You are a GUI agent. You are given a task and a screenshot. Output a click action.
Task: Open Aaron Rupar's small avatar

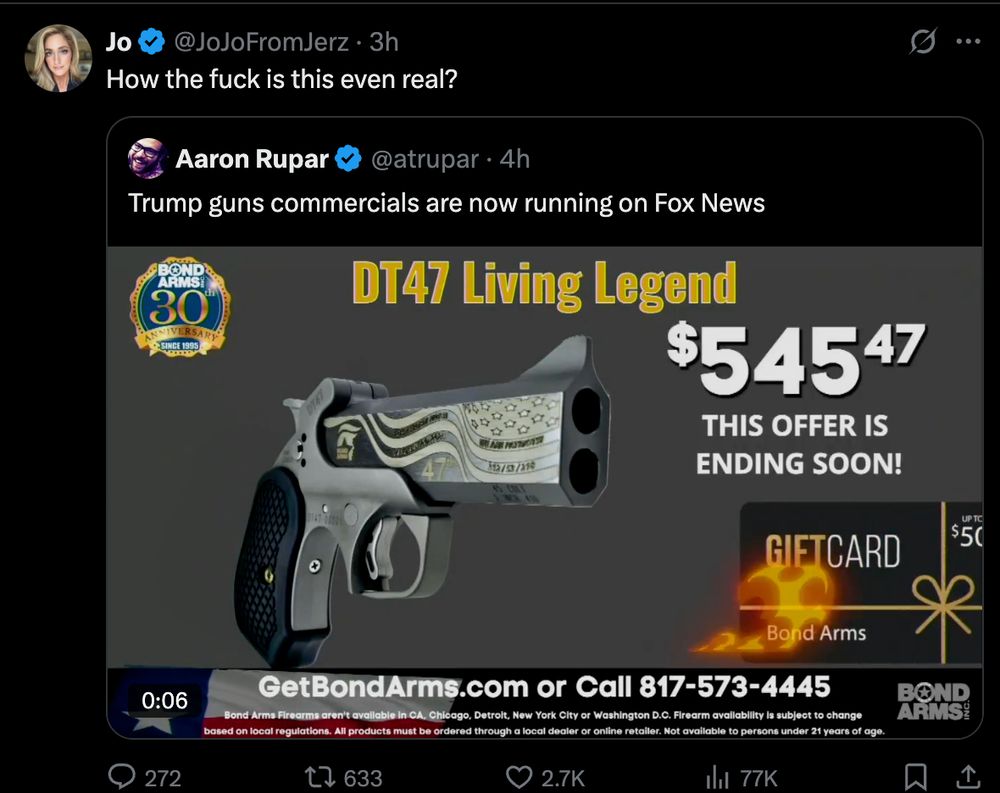tap(147, 158)
